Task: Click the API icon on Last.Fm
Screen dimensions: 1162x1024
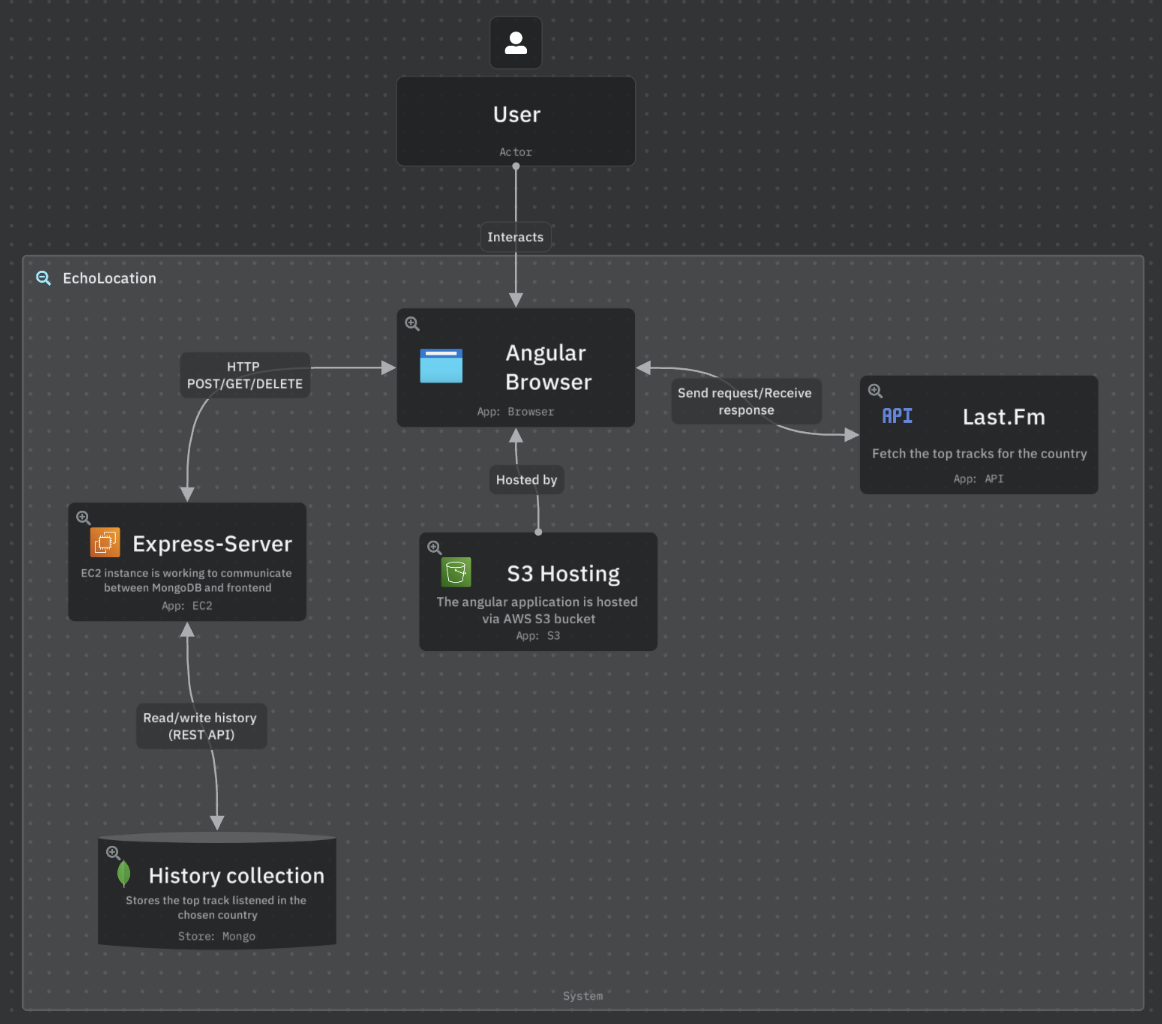Action: pyautogui.click(x=897, y=416)
